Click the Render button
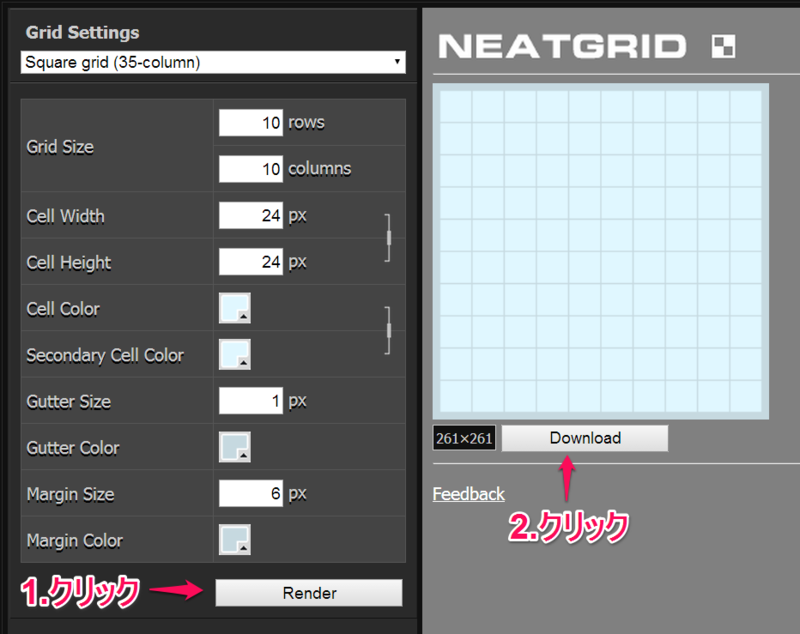The width and height of the screenshot is (800, 634). pos(309,593)
